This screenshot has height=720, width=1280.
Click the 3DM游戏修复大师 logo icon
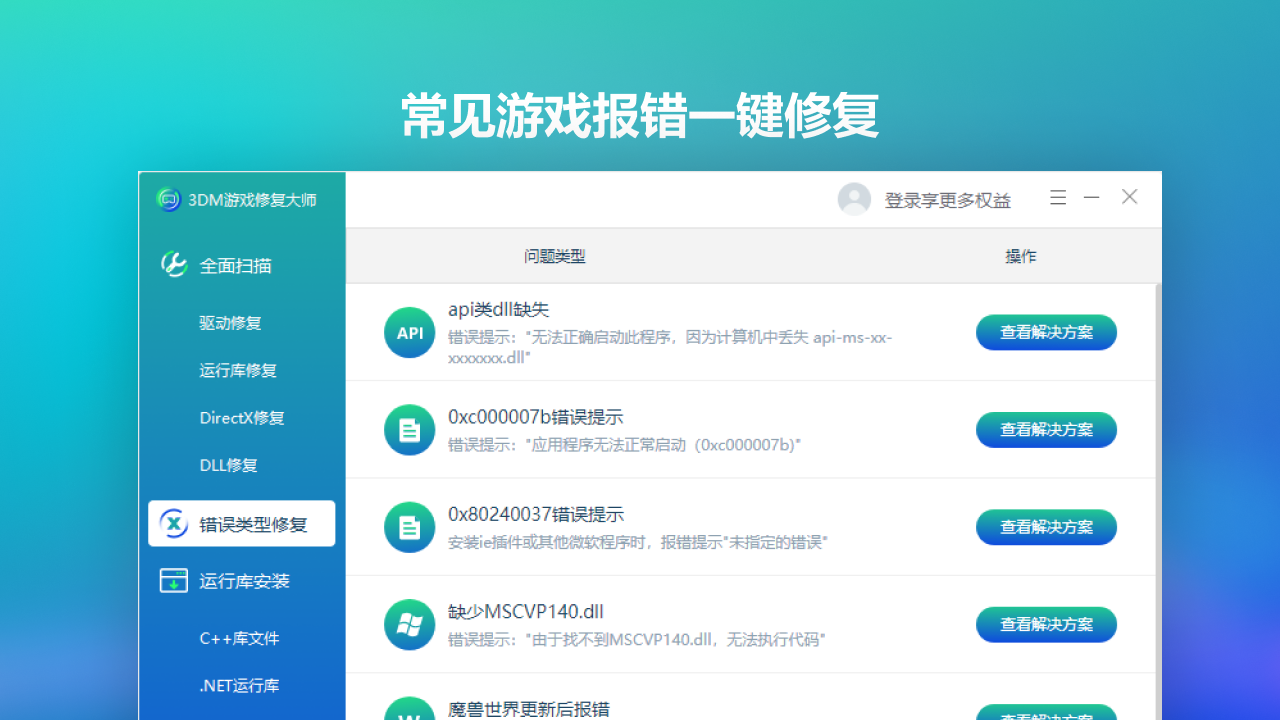click(x=168, y=200)
